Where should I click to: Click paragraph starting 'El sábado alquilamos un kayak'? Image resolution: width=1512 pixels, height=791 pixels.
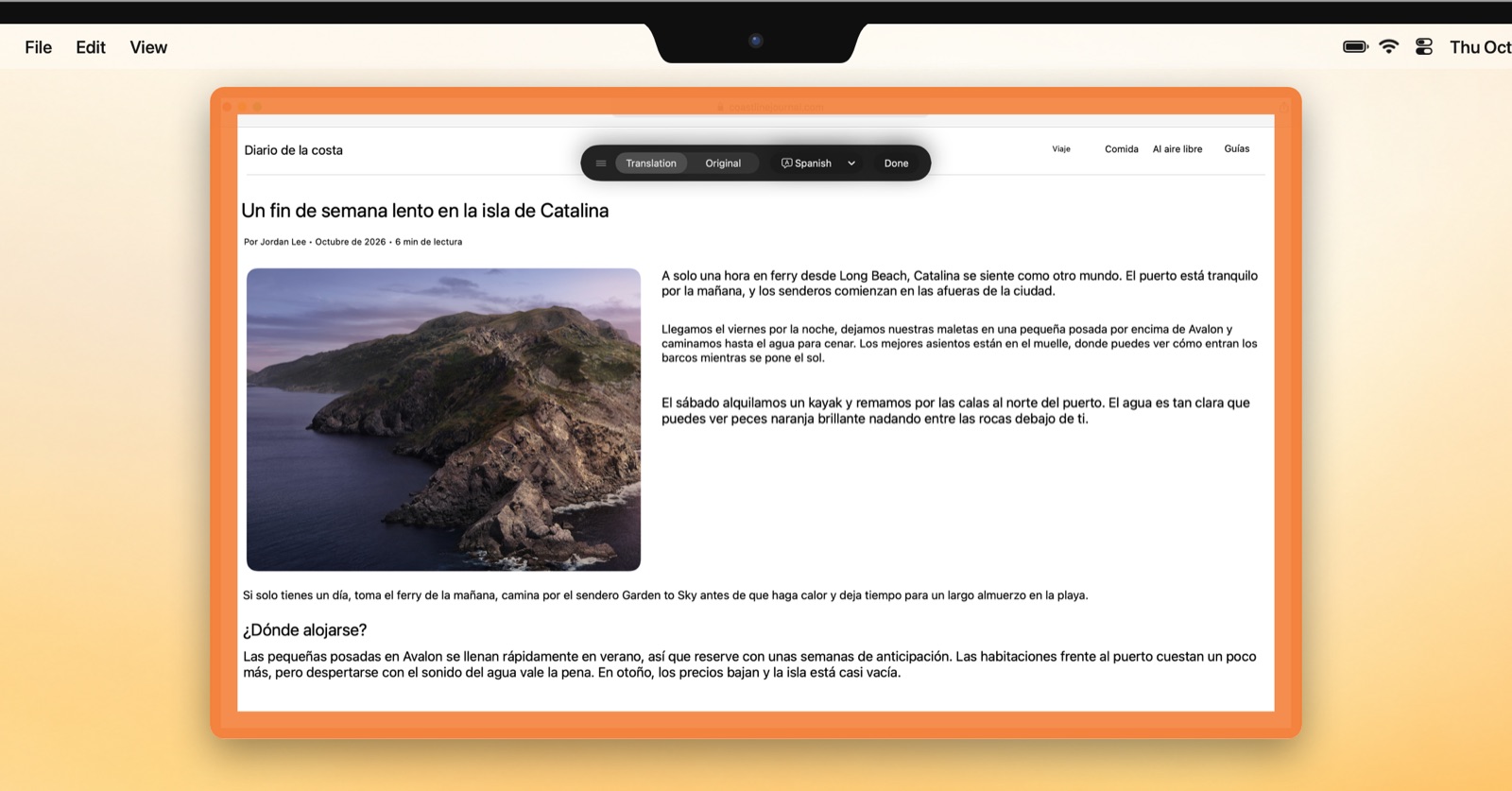(x=955, y=411)
